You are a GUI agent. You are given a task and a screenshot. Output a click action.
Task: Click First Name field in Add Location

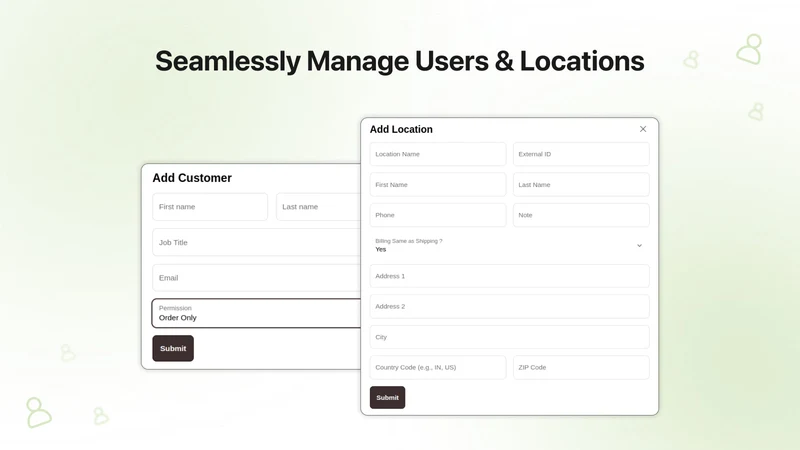[438, 185]
